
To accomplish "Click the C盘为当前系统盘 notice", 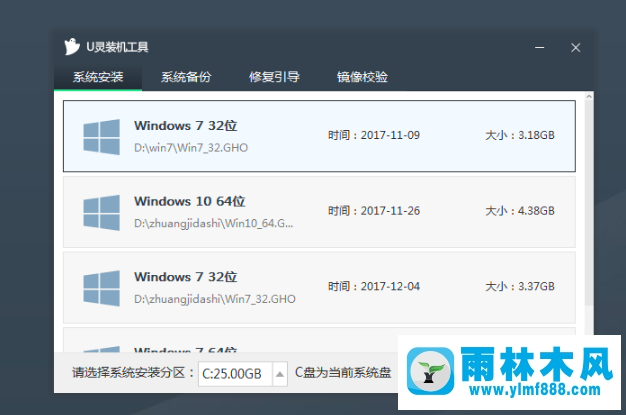I will (343, 373).
